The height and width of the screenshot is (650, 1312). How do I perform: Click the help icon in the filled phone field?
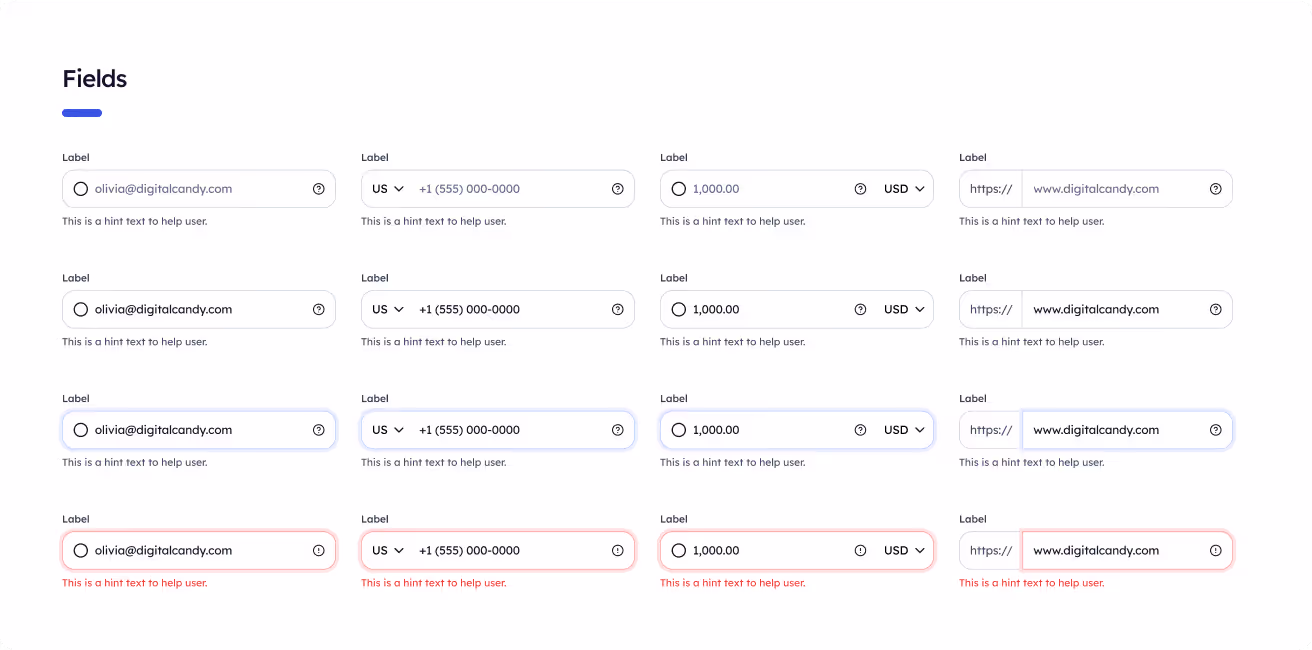tap(617, 309)
